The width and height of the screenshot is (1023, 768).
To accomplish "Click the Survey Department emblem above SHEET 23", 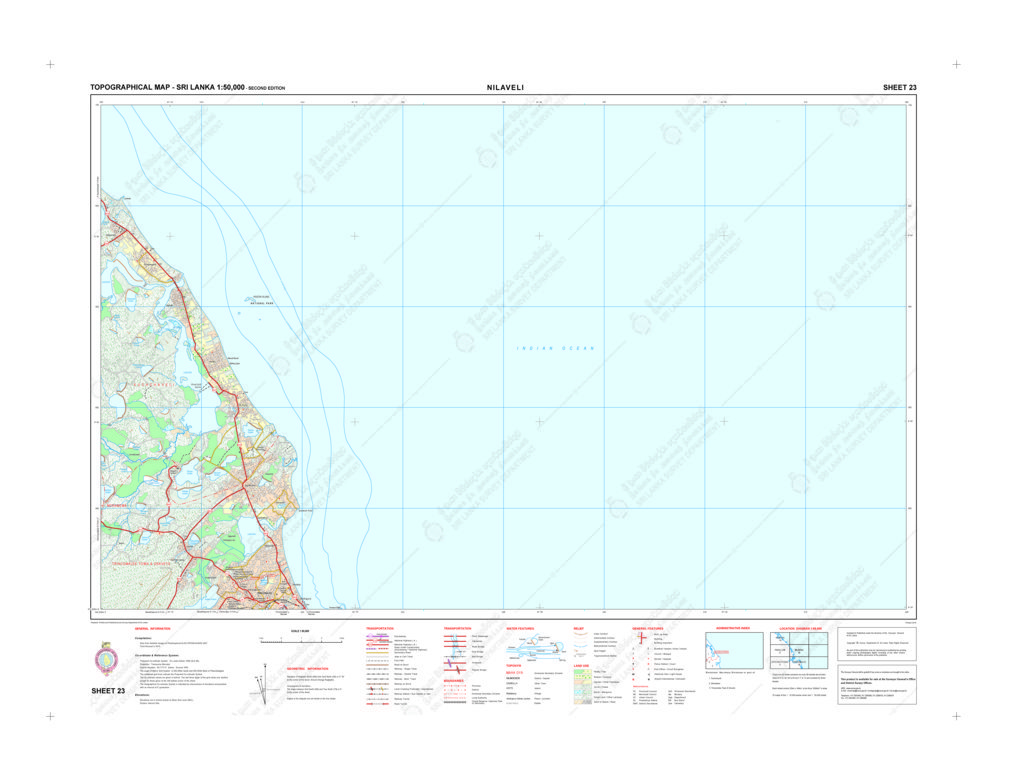I will [106, 658].
